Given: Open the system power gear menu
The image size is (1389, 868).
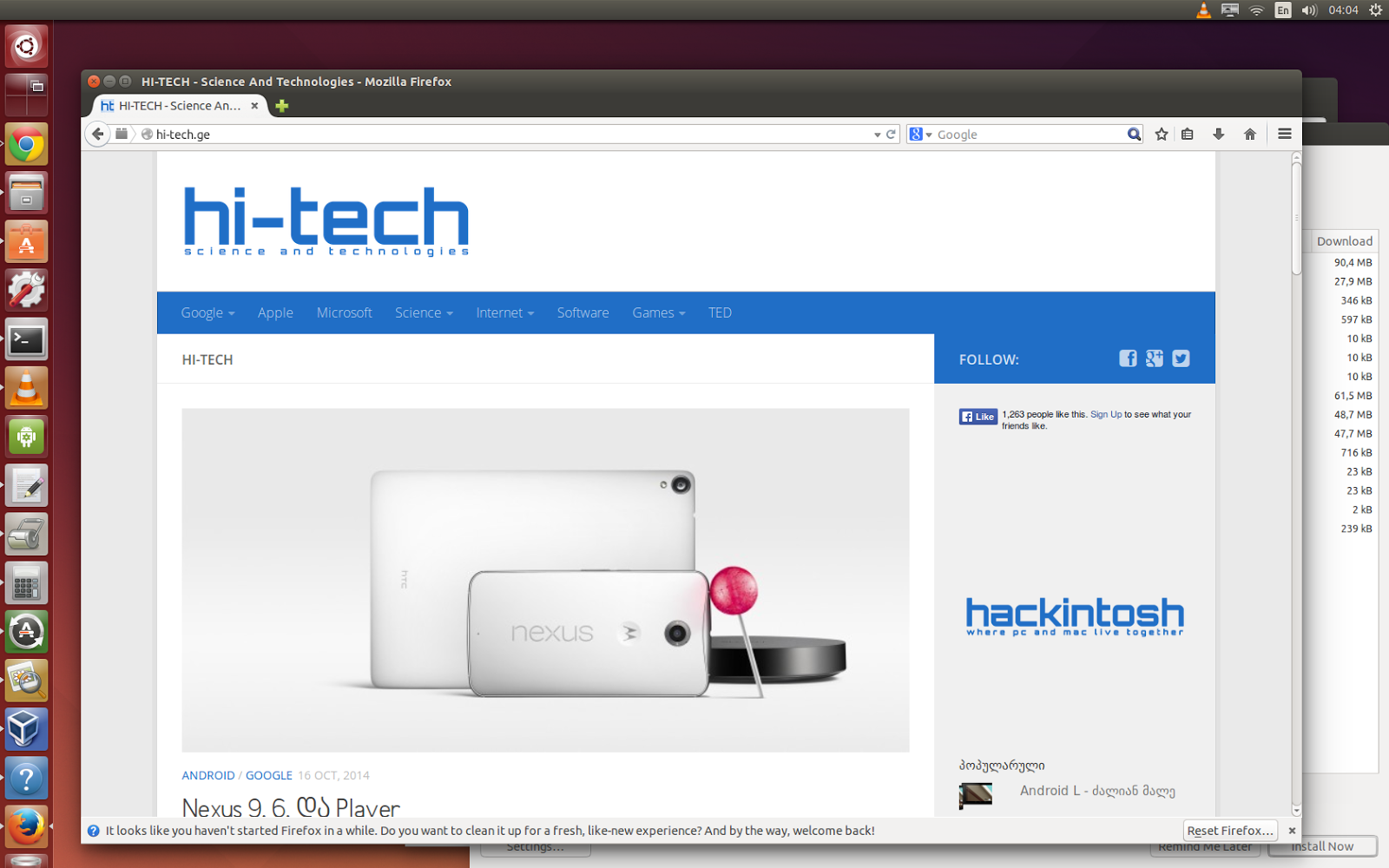Looking at the screenshot, I should (1376, 10).
